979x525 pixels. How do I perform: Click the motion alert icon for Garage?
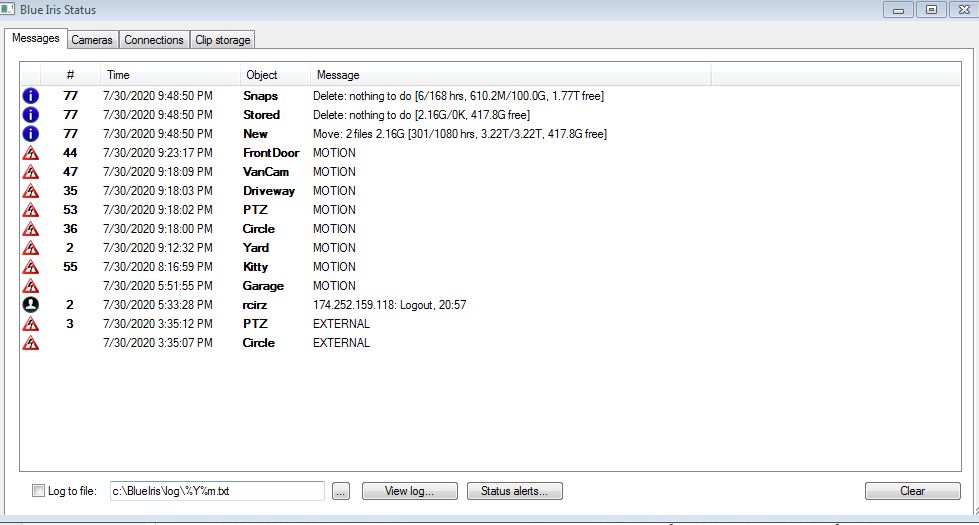[x=31, y=286]
